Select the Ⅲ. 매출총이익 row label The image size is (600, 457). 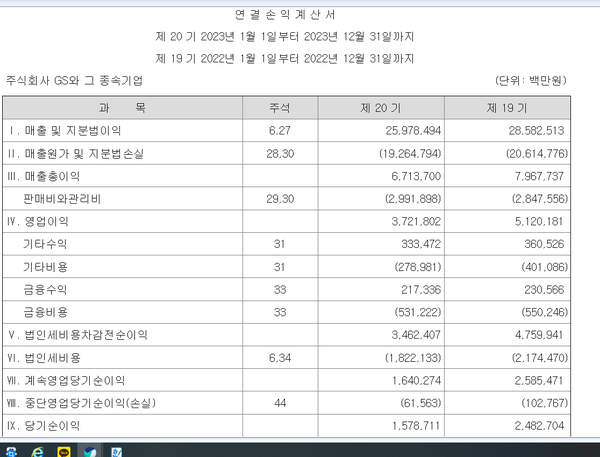(43, 176)
